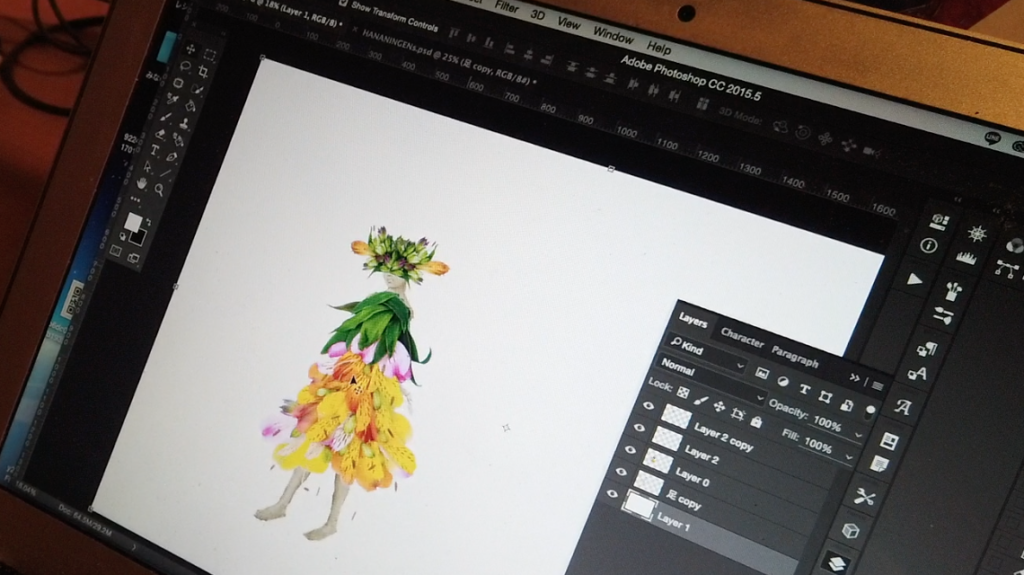Viewport: 1024px width, 575px height.
Task: Change screen mode icon in toolbar
Action: pyautogui.click(x=133, y=259)
